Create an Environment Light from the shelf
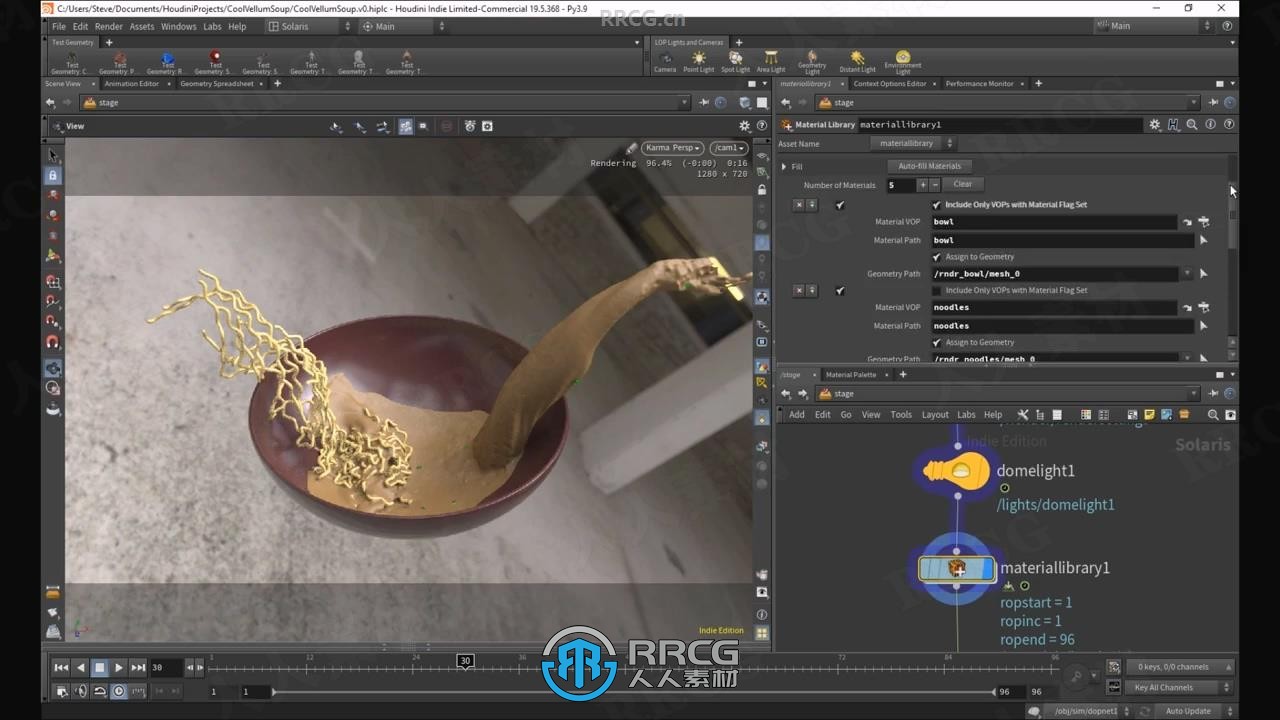Viewport: 1280px width, 720px height. (903, 62)
